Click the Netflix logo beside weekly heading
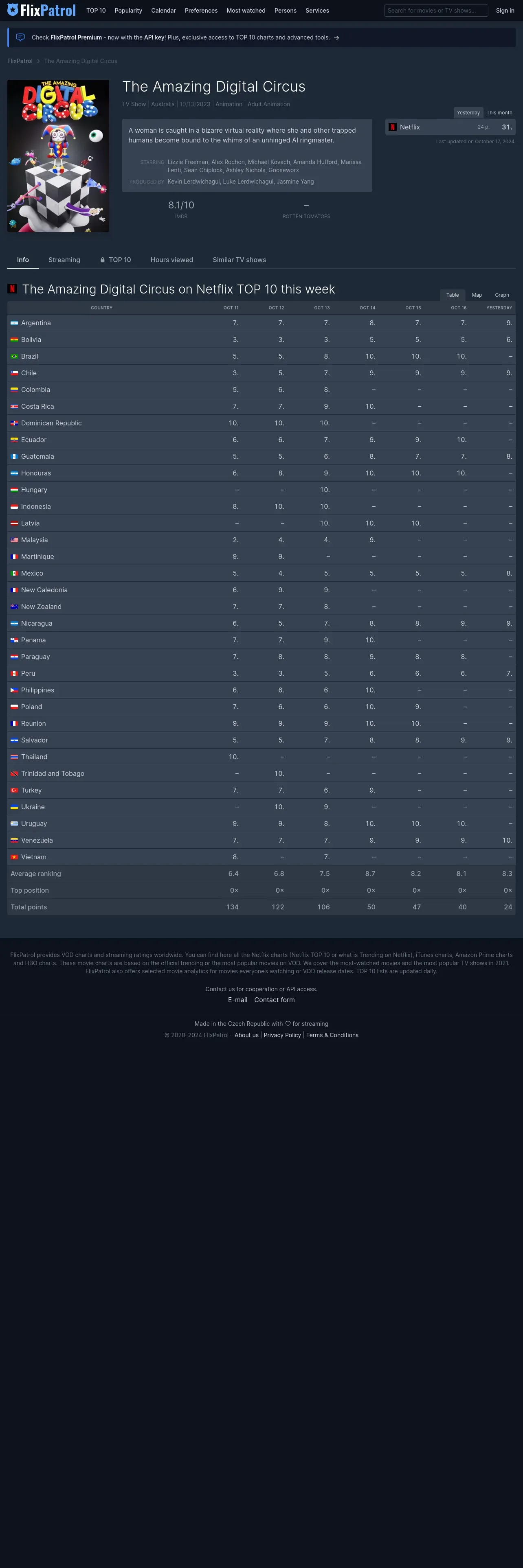This screenshot has height=1568, width=523. [12, 289]
